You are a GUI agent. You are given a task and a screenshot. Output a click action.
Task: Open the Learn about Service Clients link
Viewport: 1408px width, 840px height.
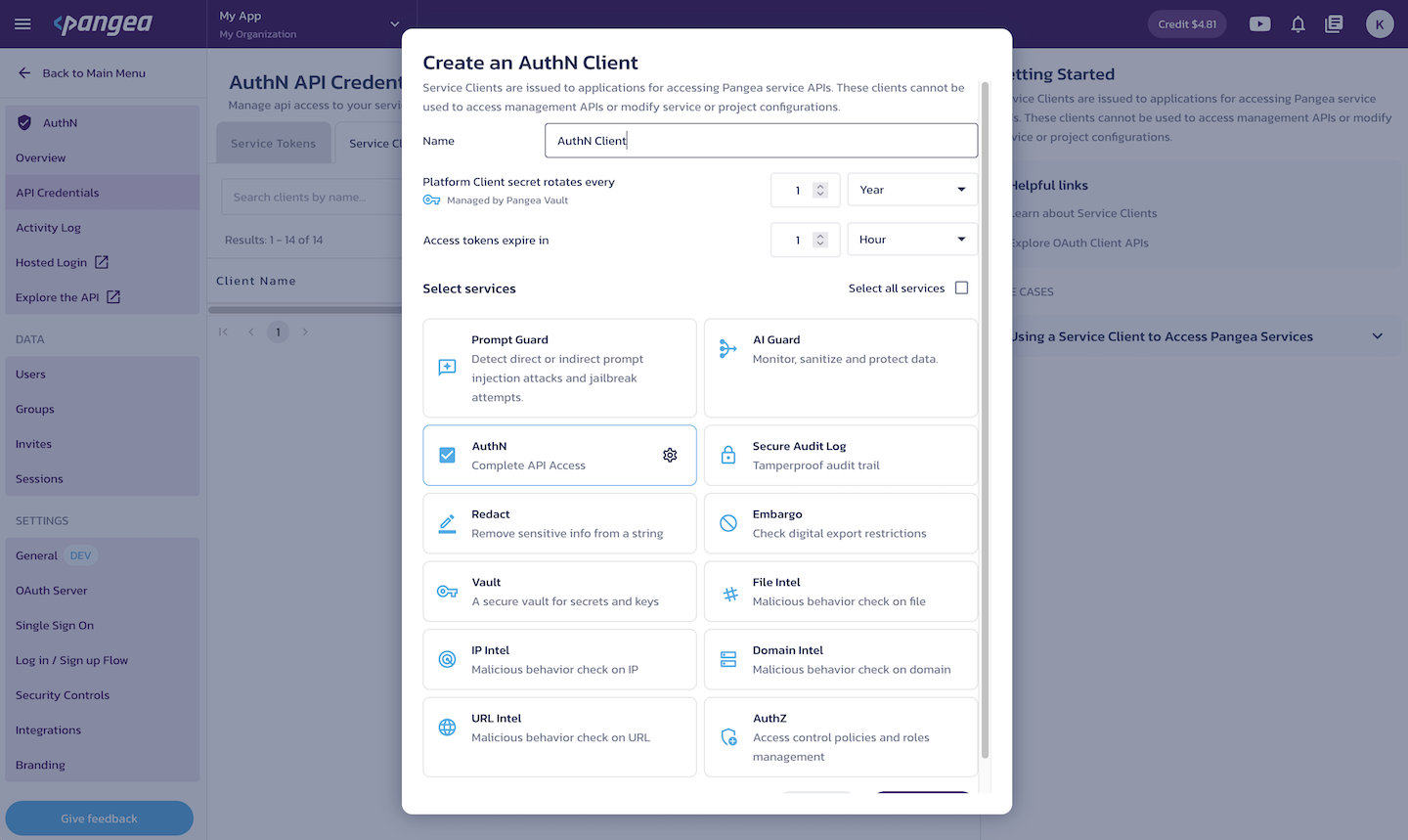[1083, 213]
